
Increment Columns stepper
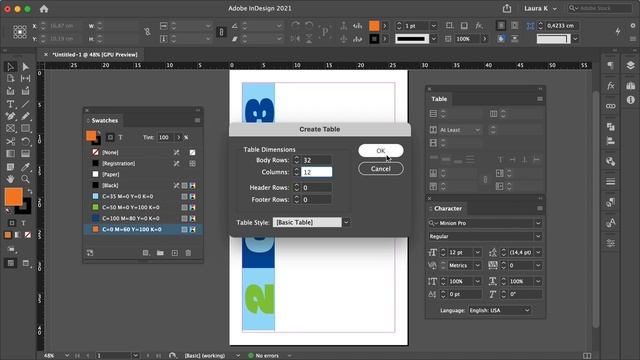pyautogui.click(x=297, y=170)
